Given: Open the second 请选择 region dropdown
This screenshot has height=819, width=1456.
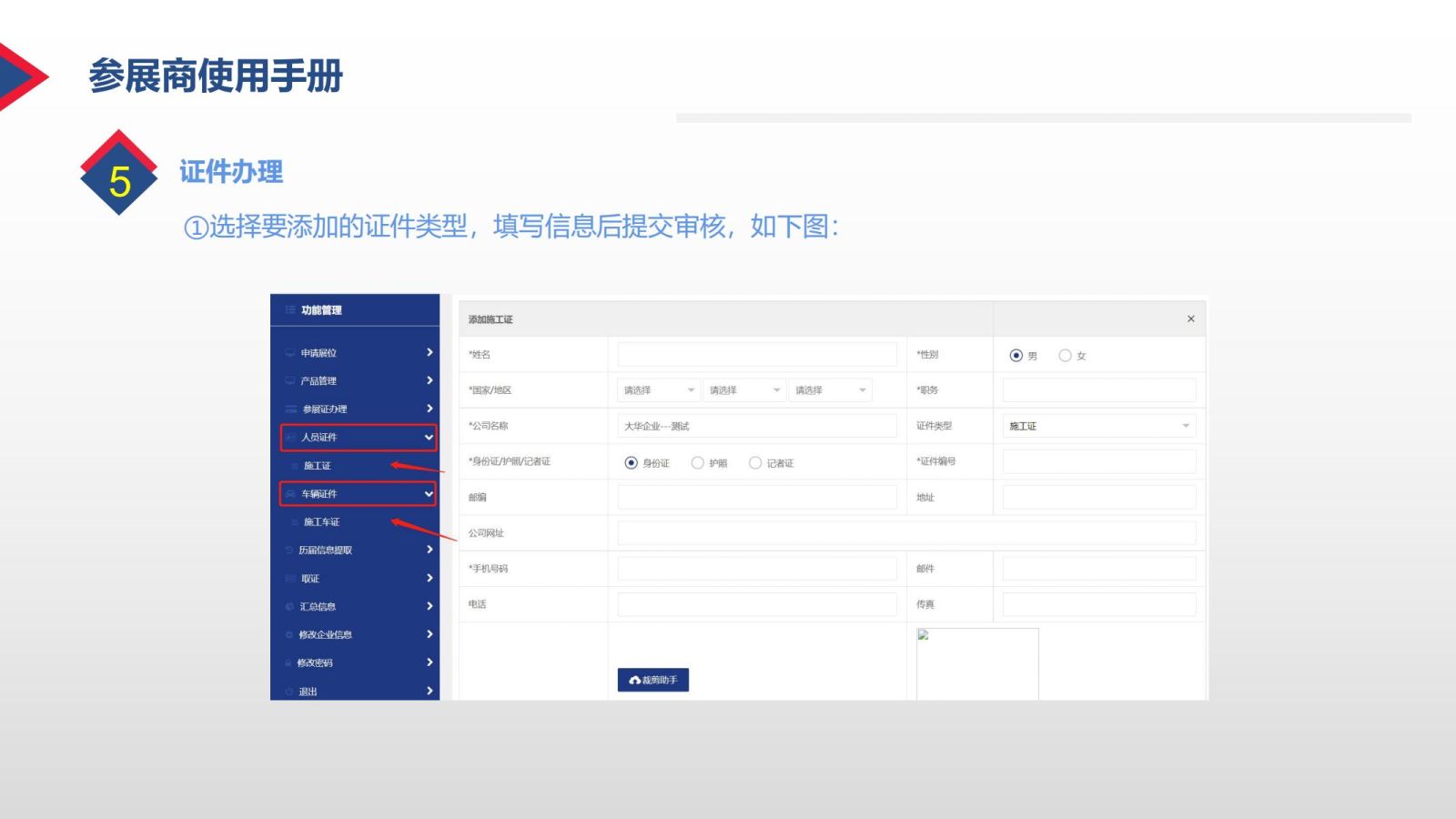Looking at the screenshot, I should pos(744,390).
